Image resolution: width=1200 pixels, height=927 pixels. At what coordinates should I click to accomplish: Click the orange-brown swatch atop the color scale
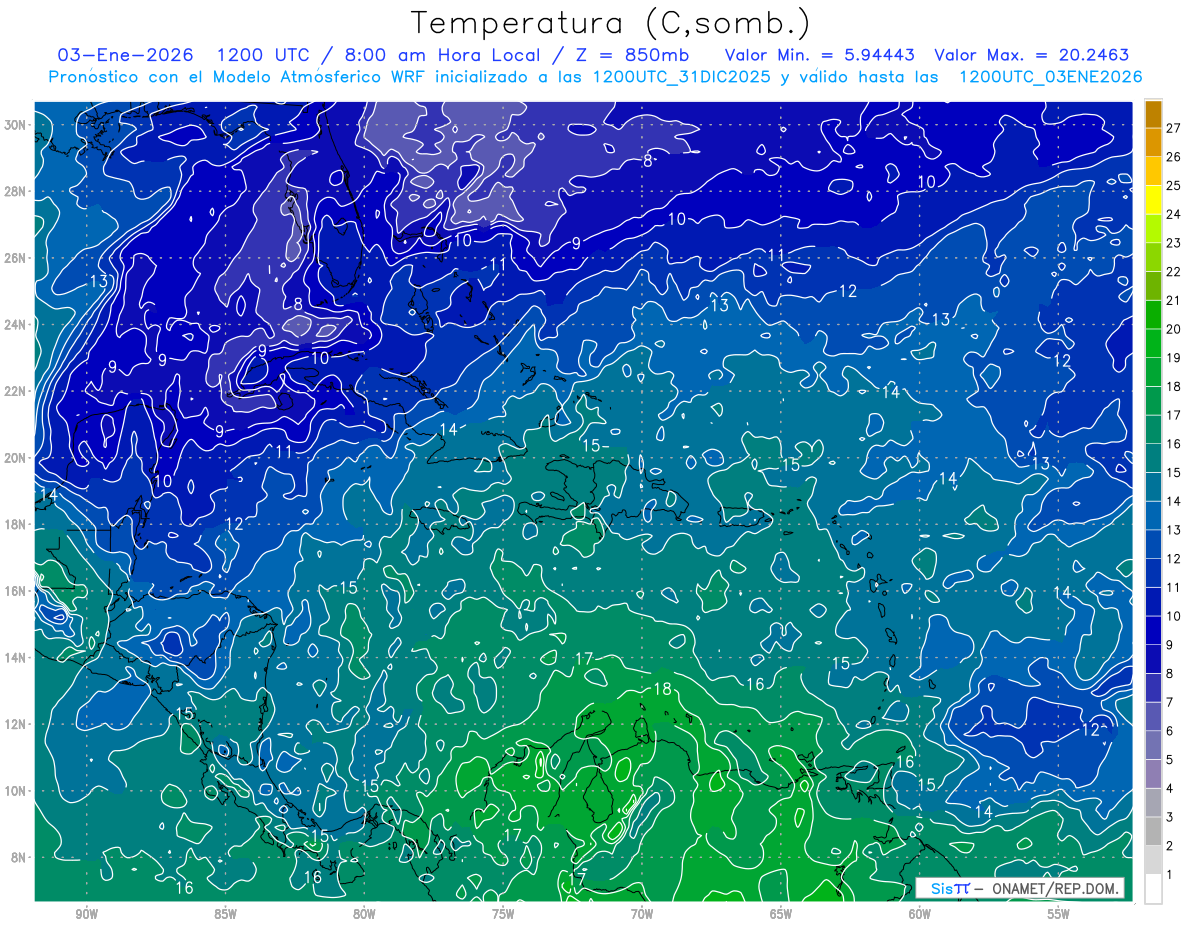pyautogui.click(x=1153, y=114)
